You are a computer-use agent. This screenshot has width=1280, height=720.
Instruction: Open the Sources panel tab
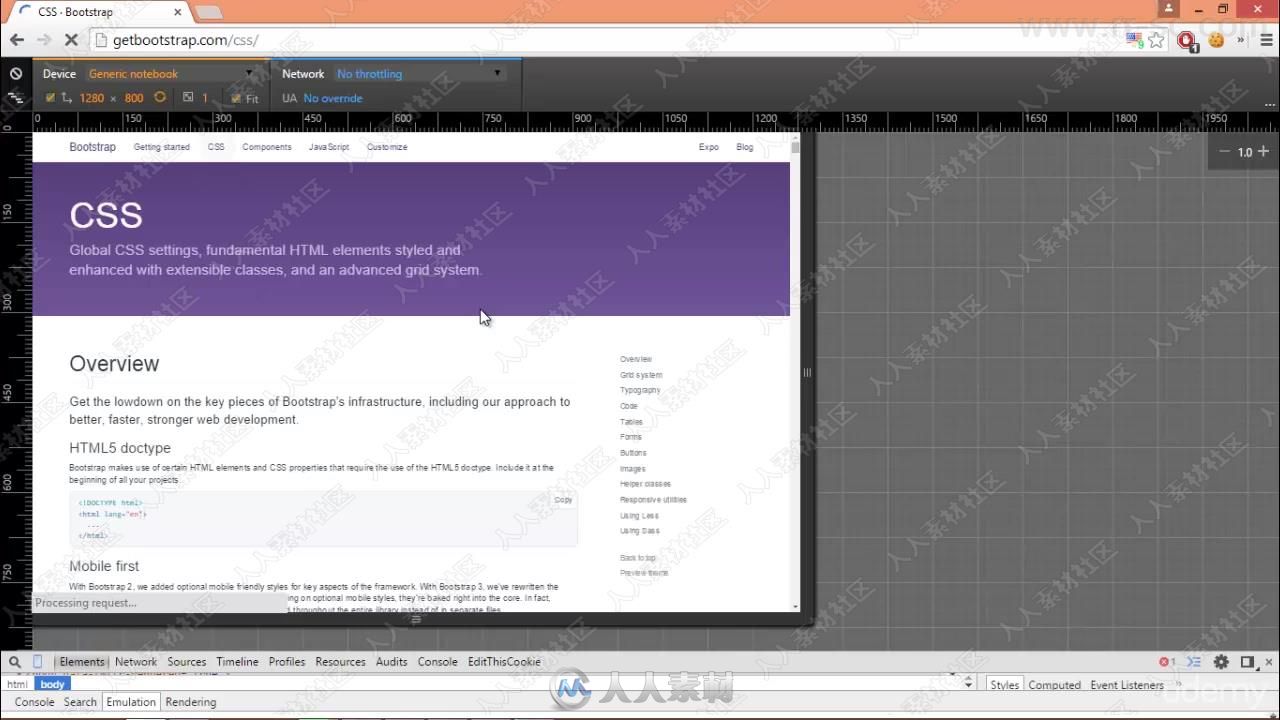coord(187,662)
